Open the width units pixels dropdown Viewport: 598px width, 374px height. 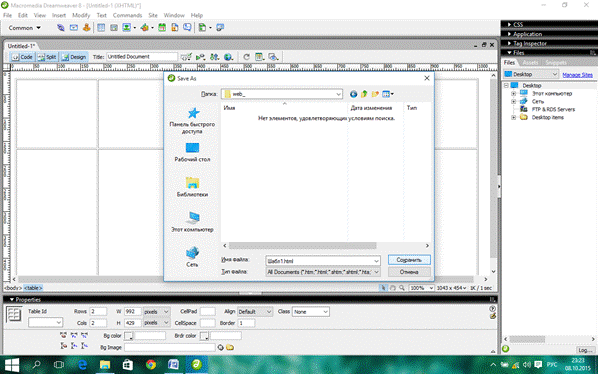pyautogui.click(x=156, y=312)
